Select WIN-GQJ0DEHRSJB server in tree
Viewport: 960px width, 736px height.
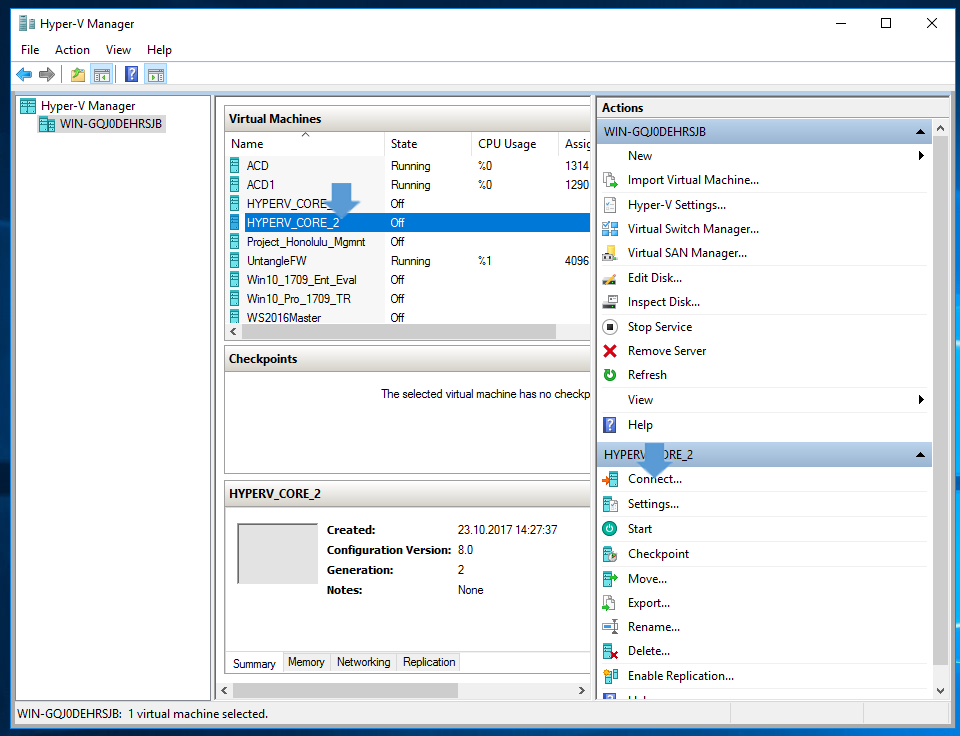(111, 124)
